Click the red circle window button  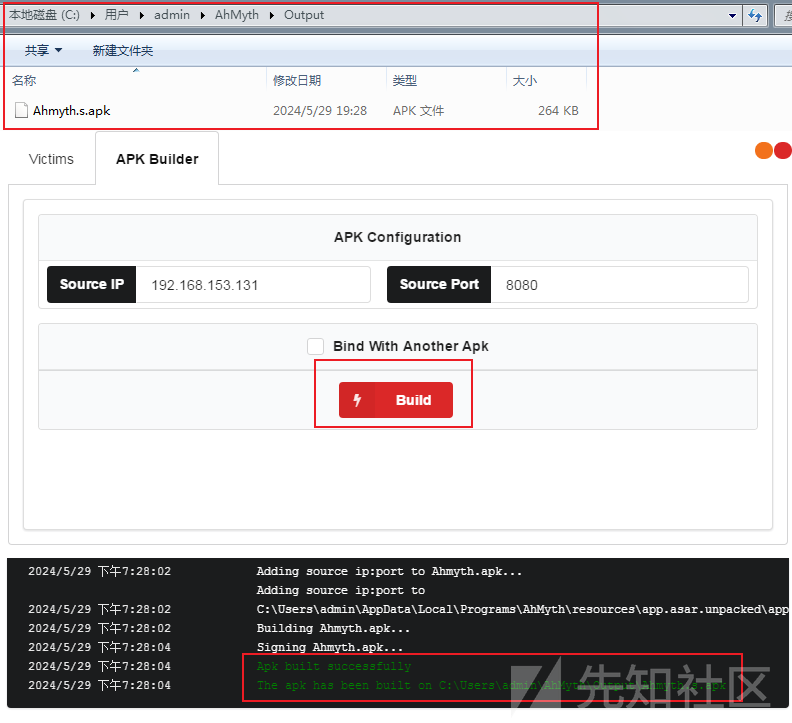[782, 151]
